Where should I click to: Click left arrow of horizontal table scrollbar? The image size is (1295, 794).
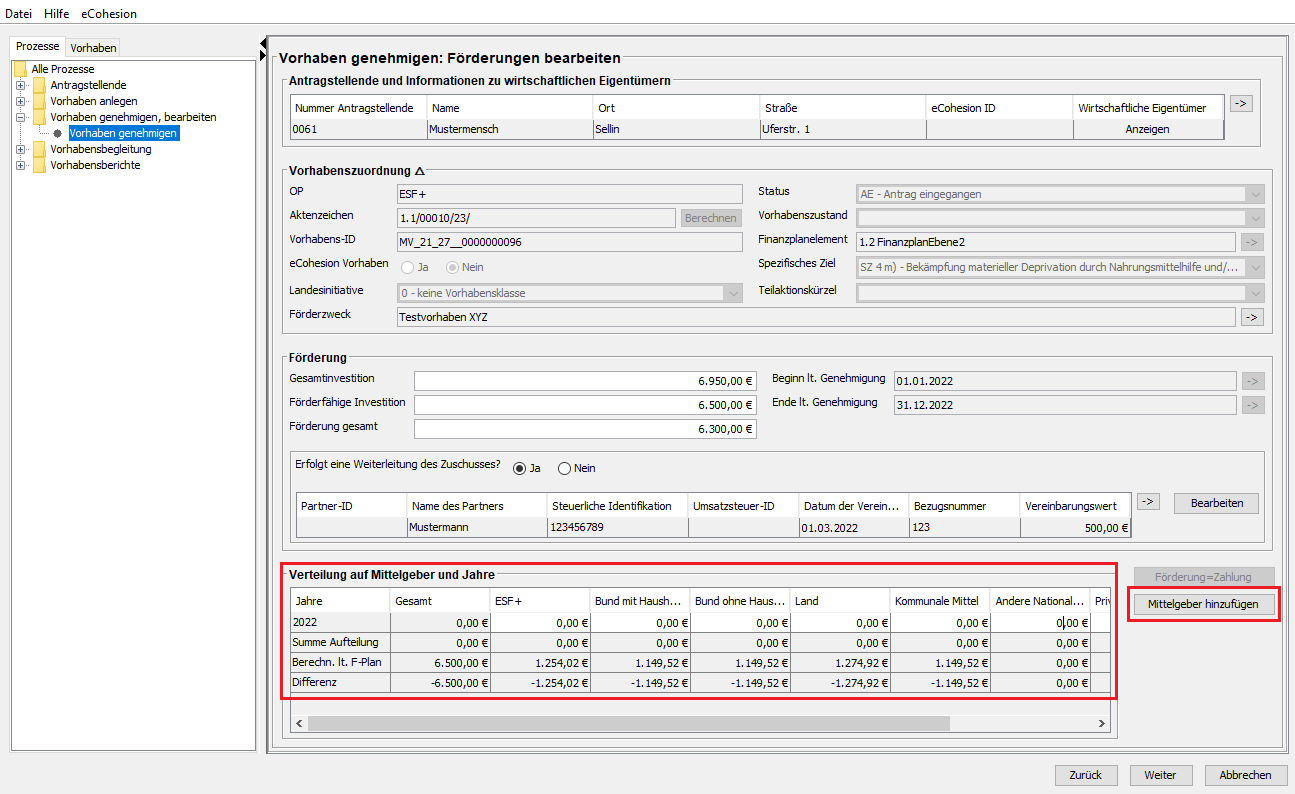click(297, 723)
